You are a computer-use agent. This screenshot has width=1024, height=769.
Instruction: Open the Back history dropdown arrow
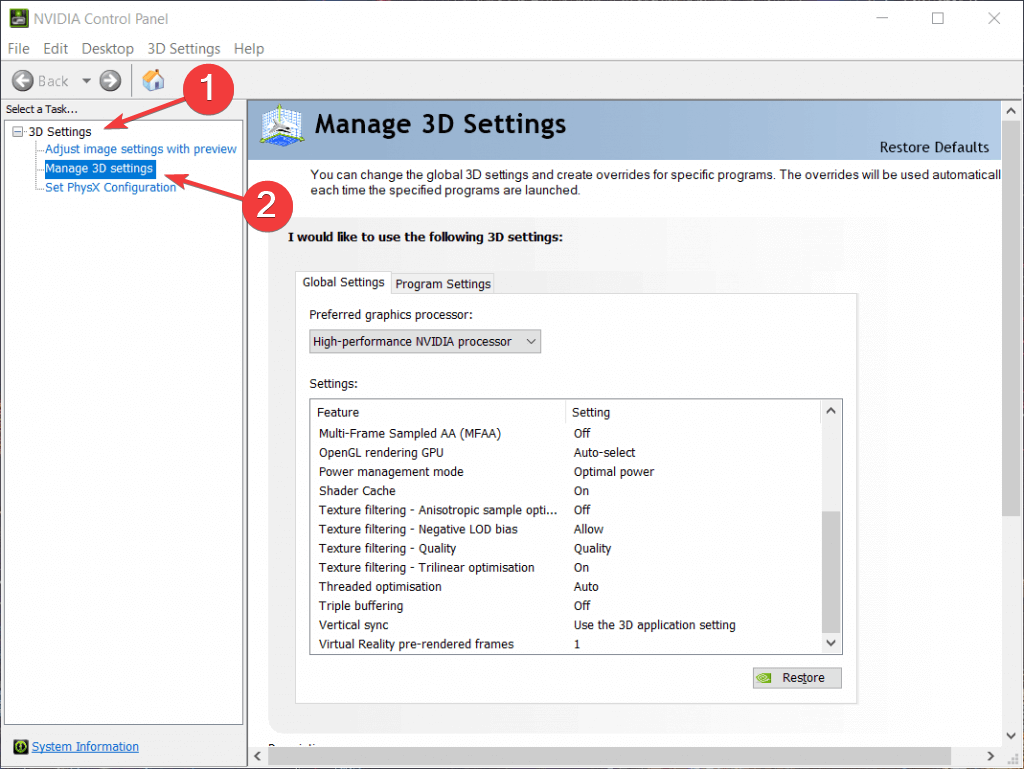click(86, 81)
